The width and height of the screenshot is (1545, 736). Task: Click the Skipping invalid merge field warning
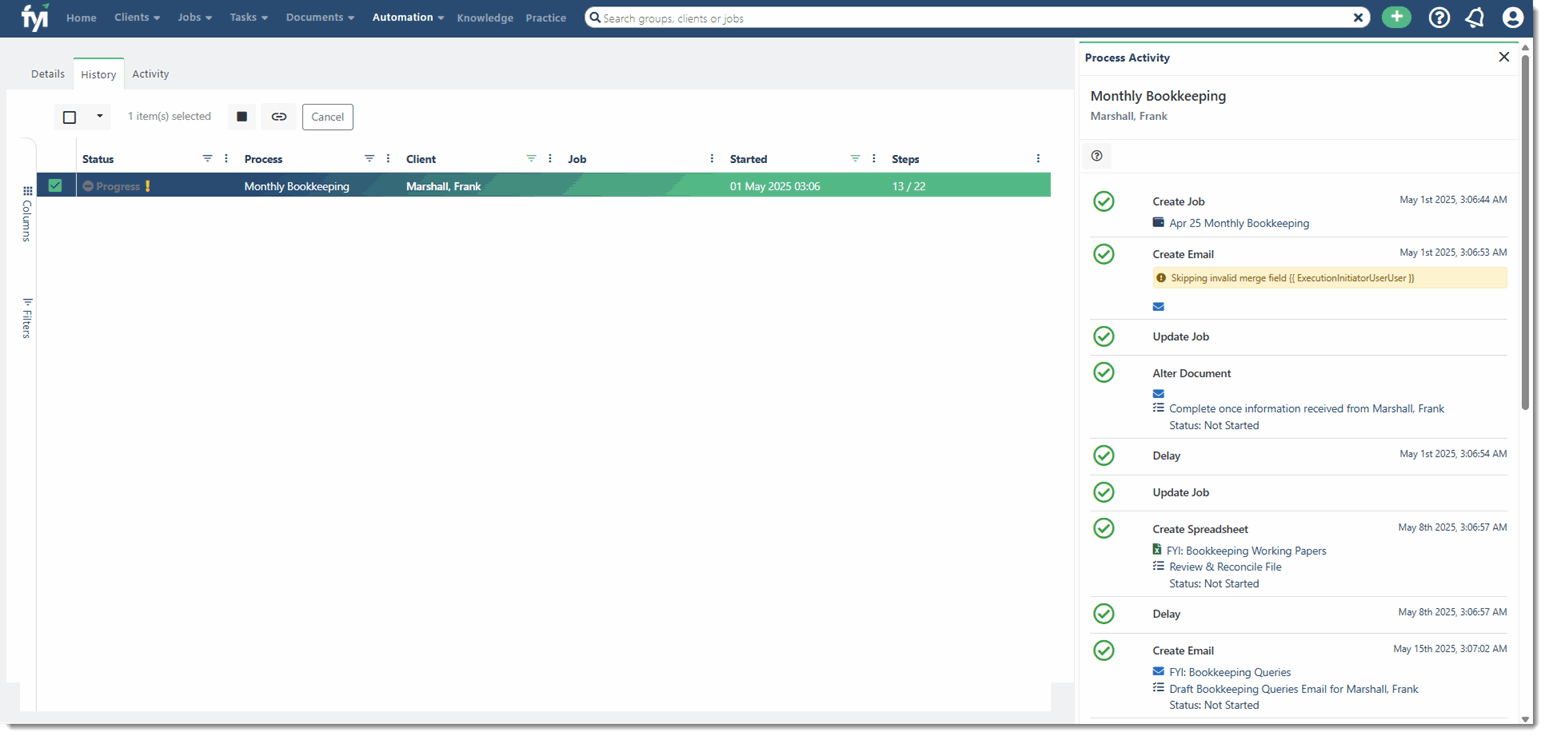coord(1330,278)
